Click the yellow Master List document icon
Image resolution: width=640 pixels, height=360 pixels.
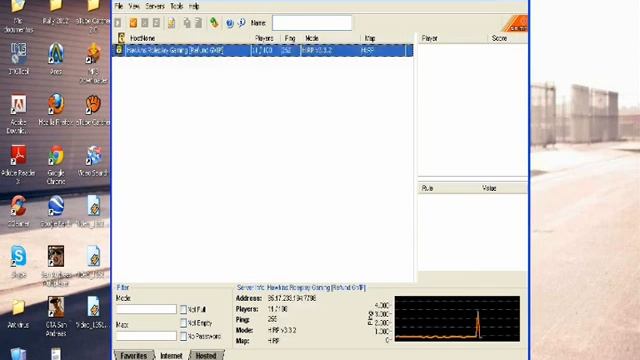point(171,23)
